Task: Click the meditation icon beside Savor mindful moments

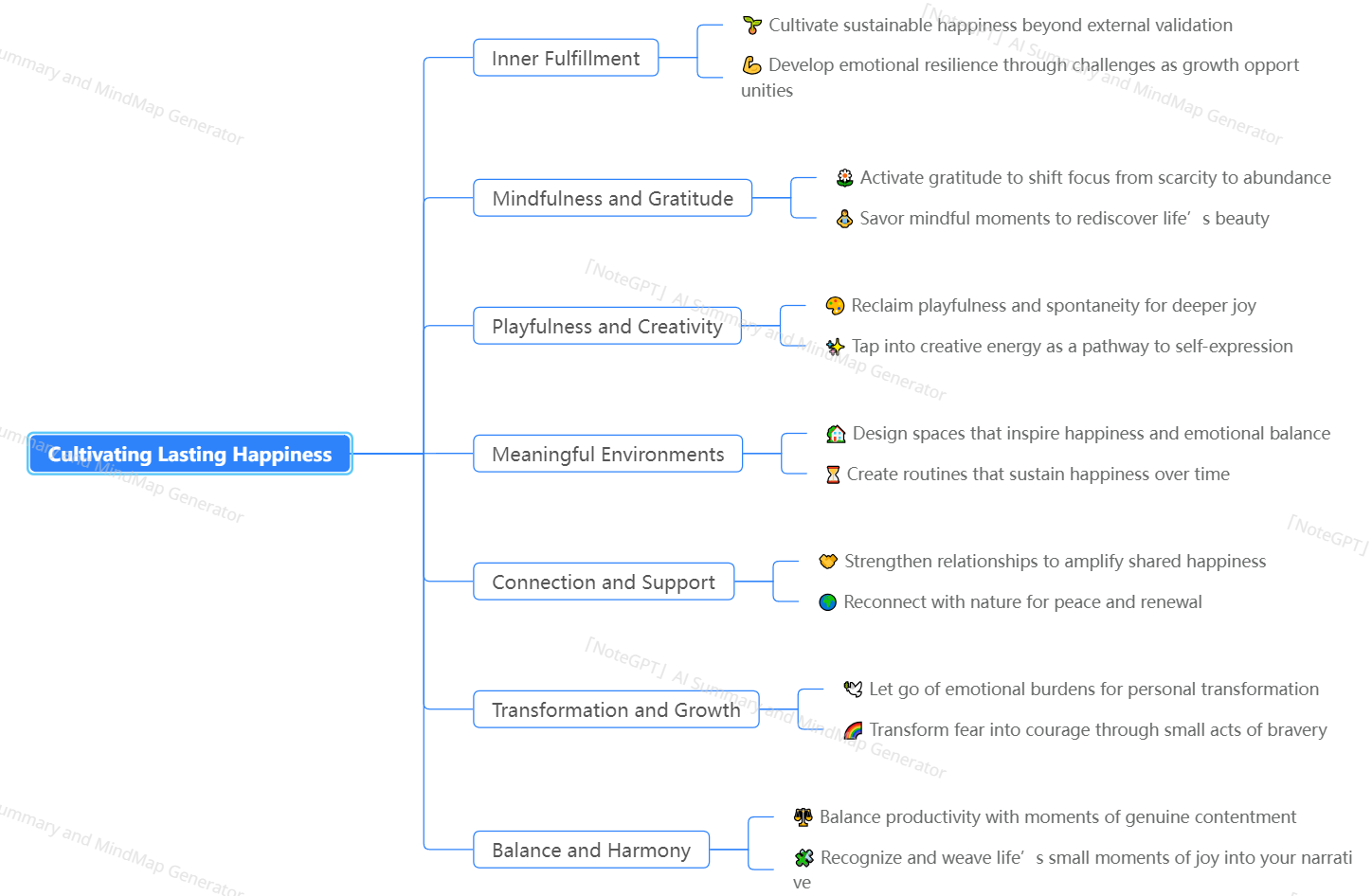Action: [x=844, y=219]
